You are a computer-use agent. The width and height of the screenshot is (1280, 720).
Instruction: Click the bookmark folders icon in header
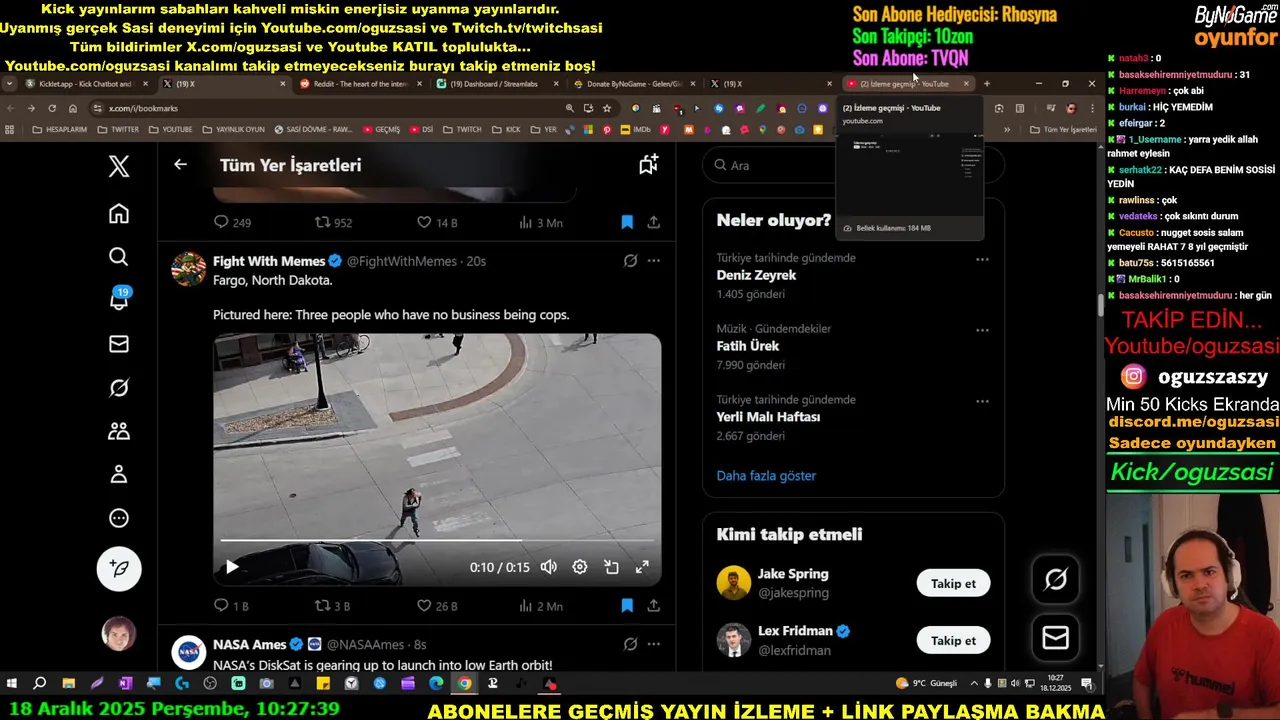[x=648, y=165]
